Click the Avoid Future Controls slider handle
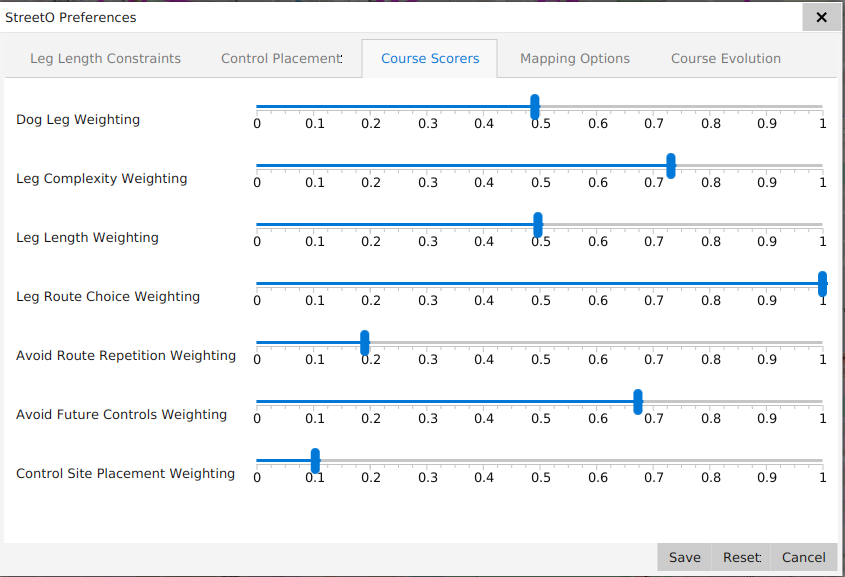Screen dimensions: 845x577 coord(638,401)
